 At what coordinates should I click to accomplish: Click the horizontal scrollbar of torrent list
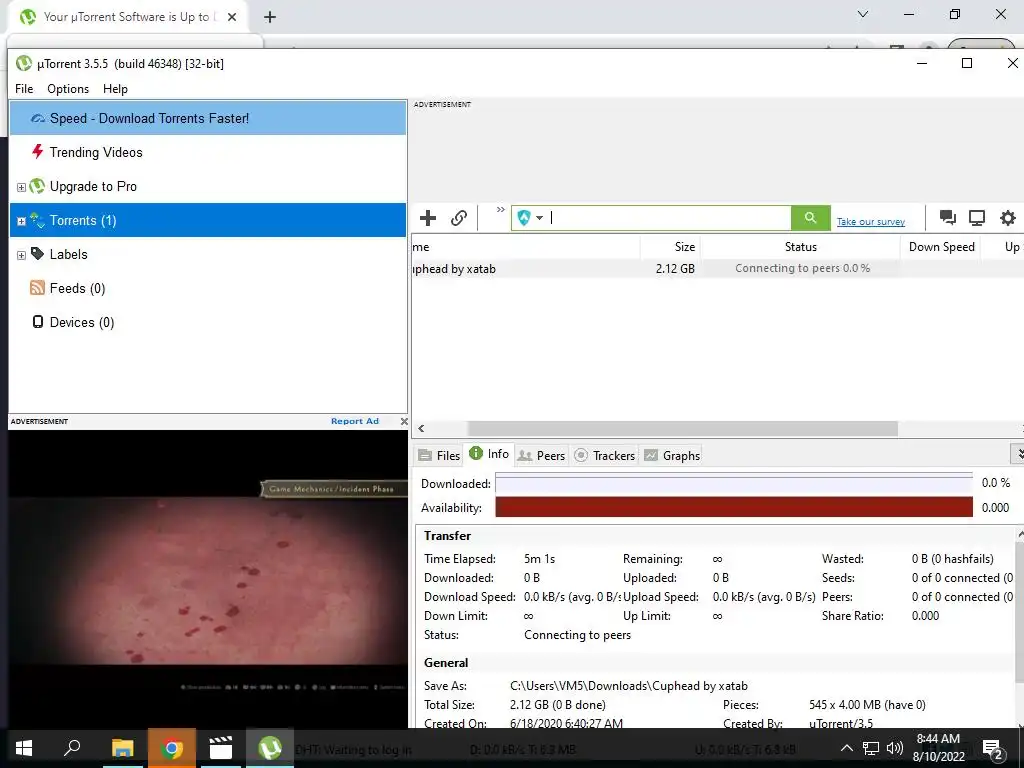682,428
